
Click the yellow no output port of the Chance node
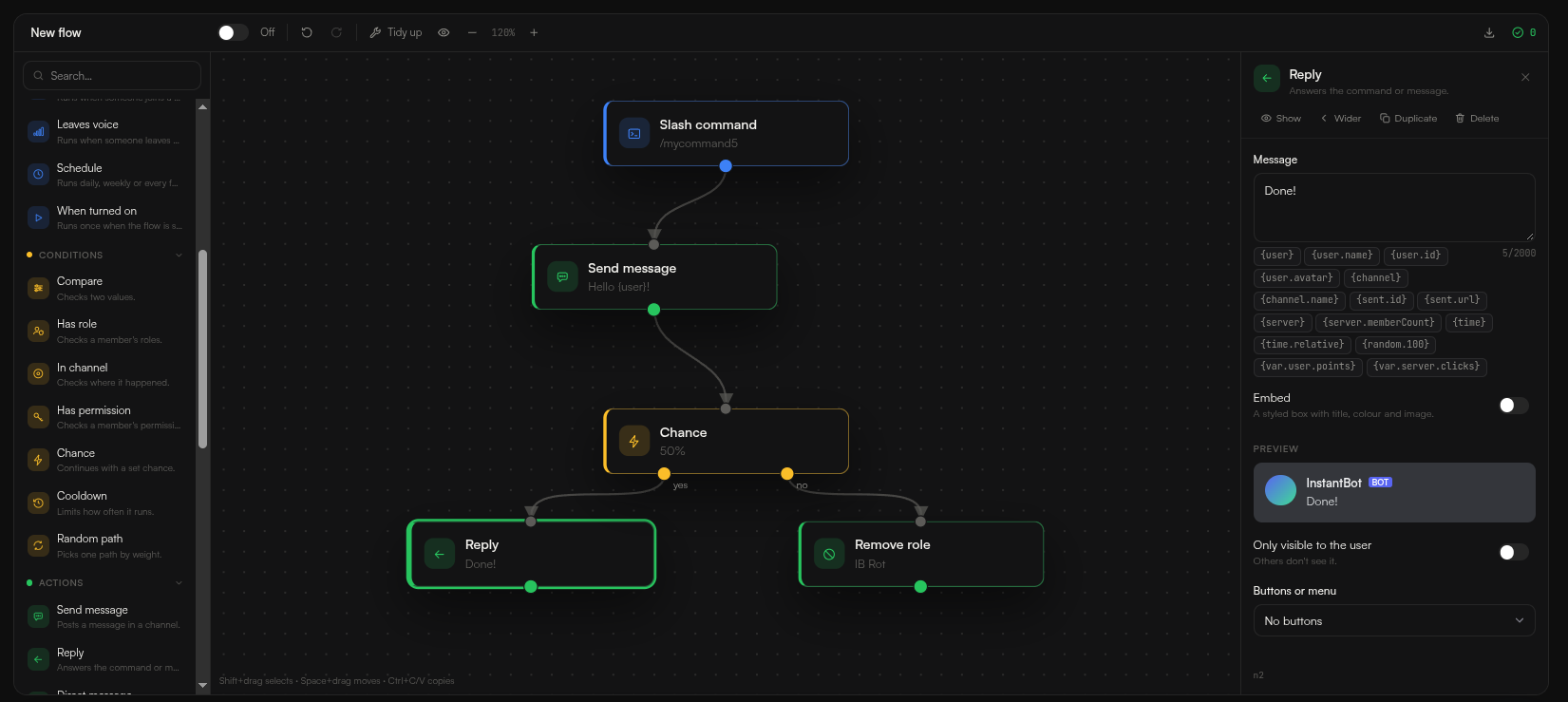(x=787, y=473)
